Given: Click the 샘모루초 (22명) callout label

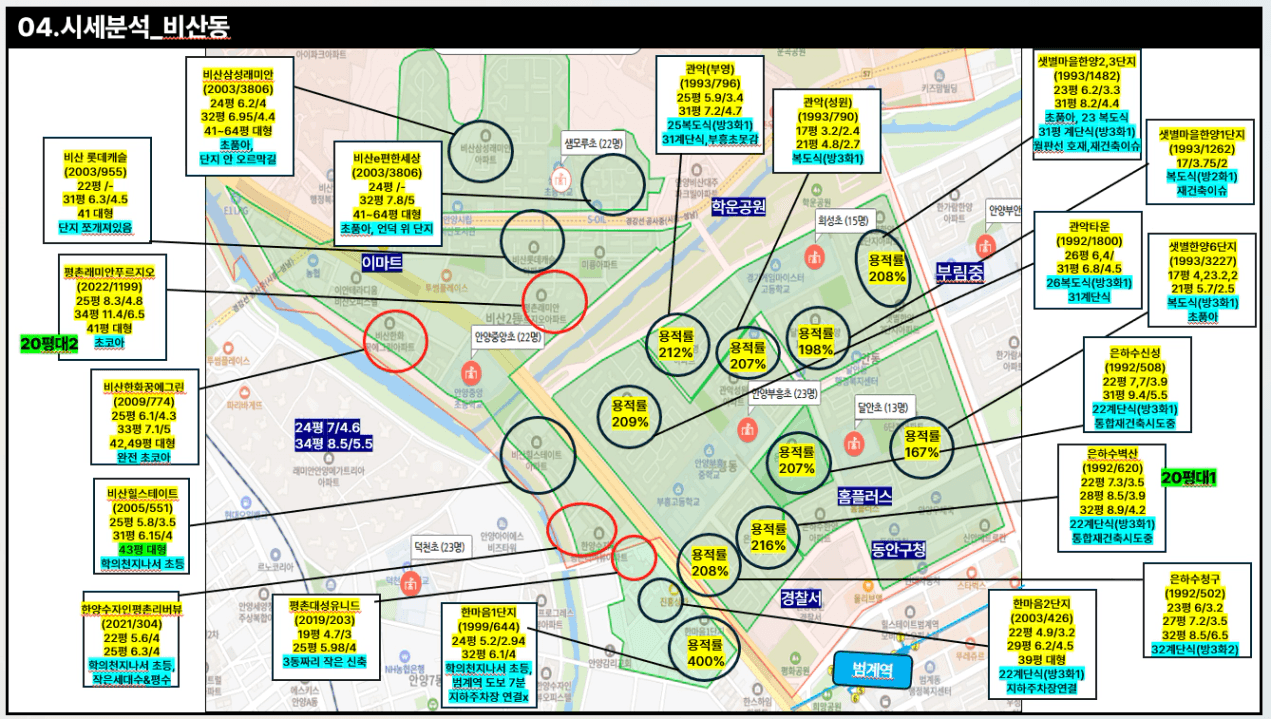Looking at the screenshot, I should [x=592, y=143].
